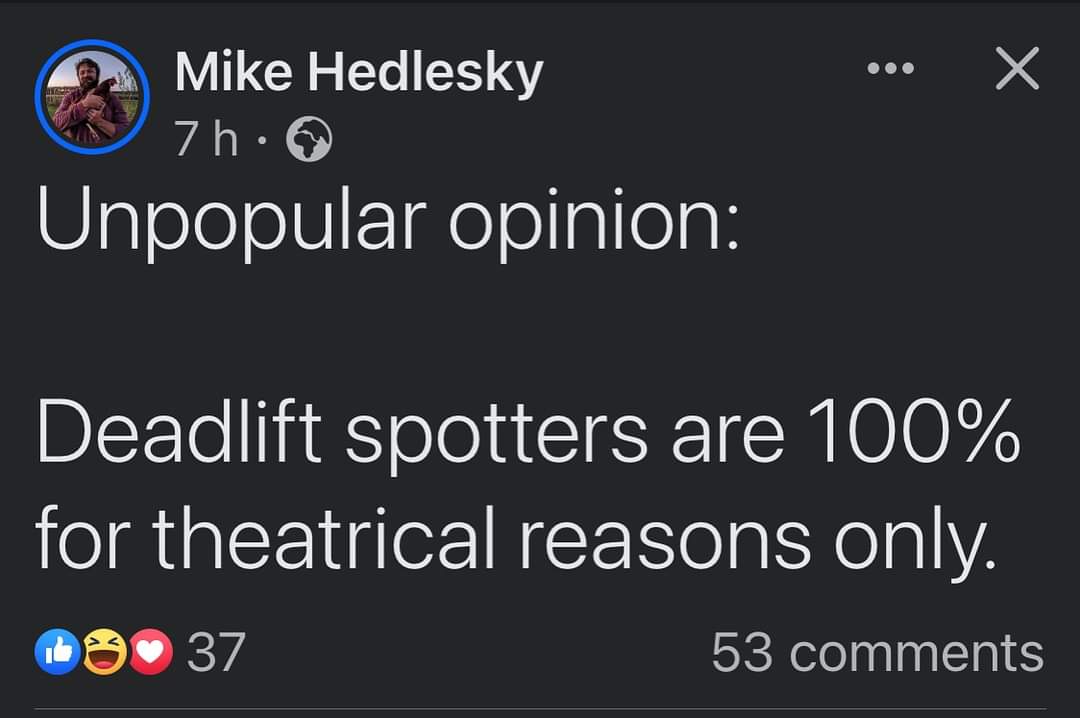View the 37 reactions count
Viewport: 1080px width, 718px height.
pyautogui.click(x=216, y=653)
